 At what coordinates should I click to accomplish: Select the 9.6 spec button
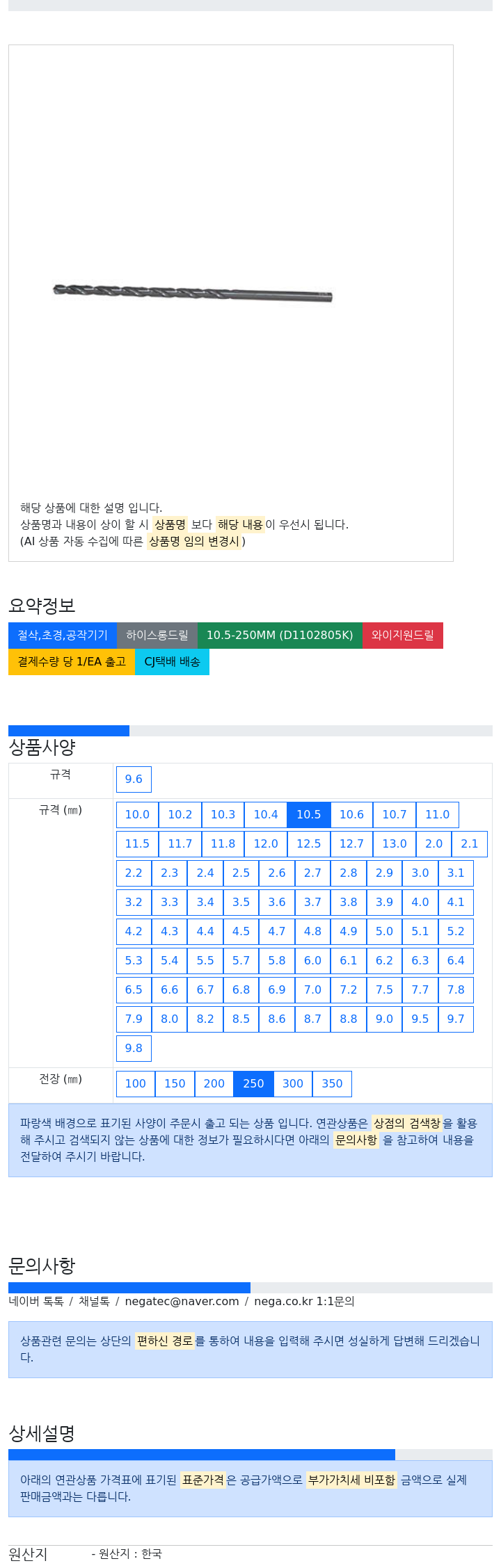tap(134, 779)
